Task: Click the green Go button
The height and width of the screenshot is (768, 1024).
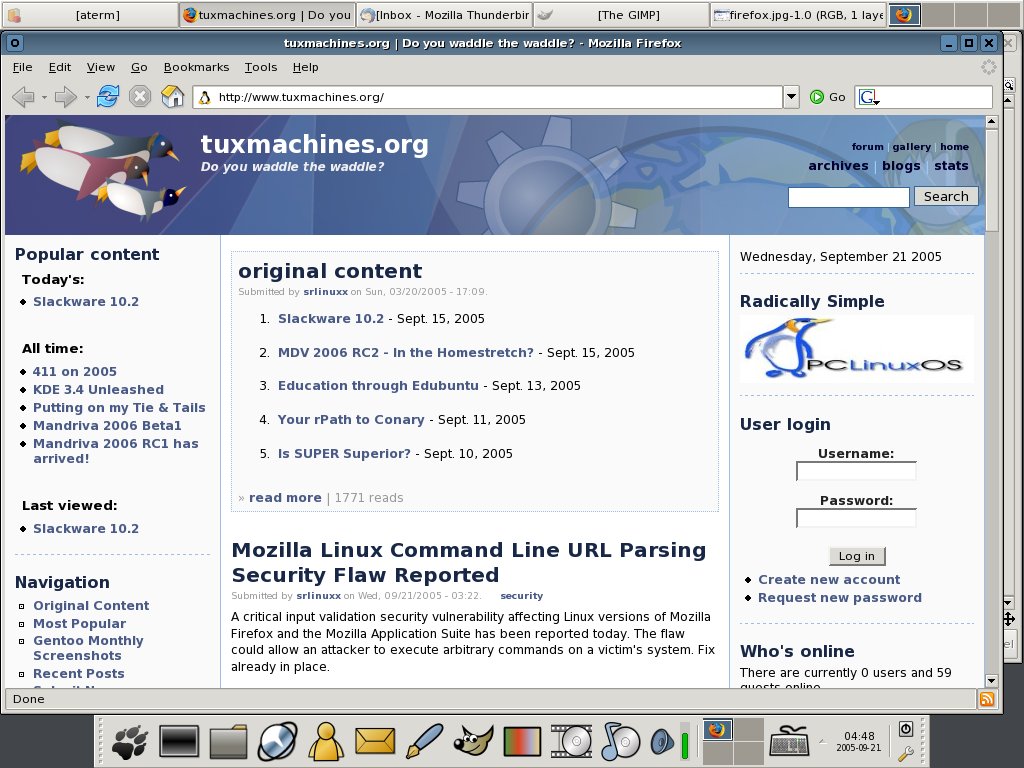Action: tap(827, 97)
